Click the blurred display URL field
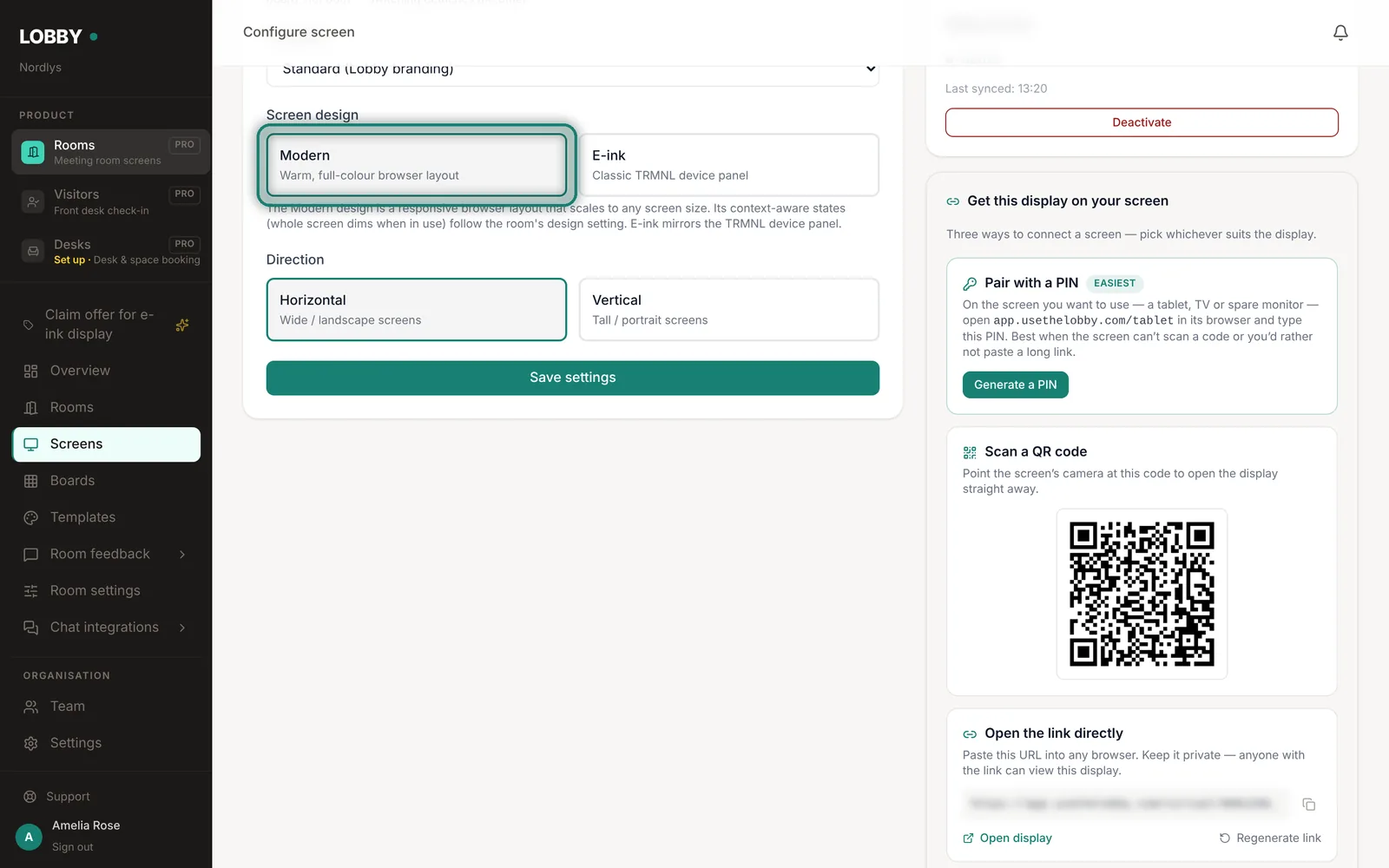 (1125, 805)
